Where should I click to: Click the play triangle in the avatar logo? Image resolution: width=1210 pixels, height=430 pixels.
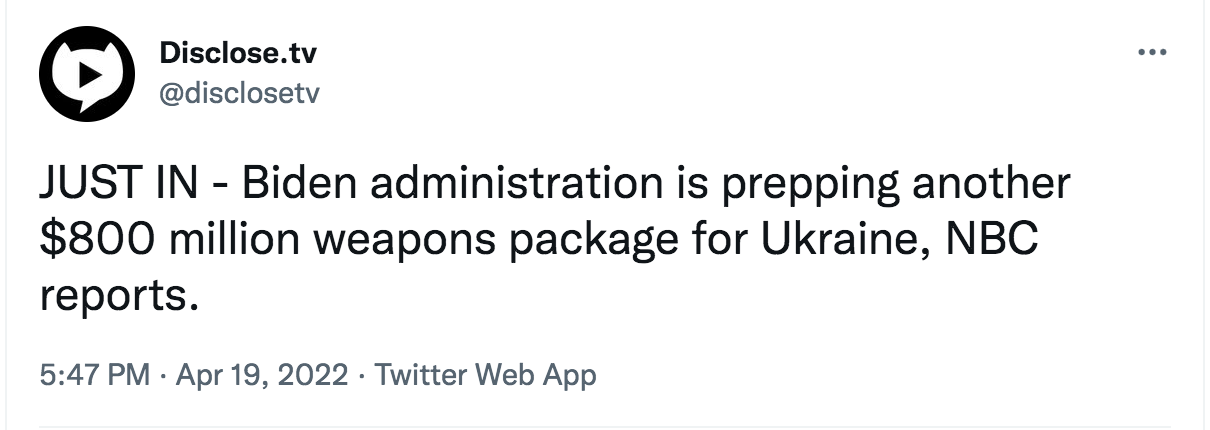click(88, 73)
